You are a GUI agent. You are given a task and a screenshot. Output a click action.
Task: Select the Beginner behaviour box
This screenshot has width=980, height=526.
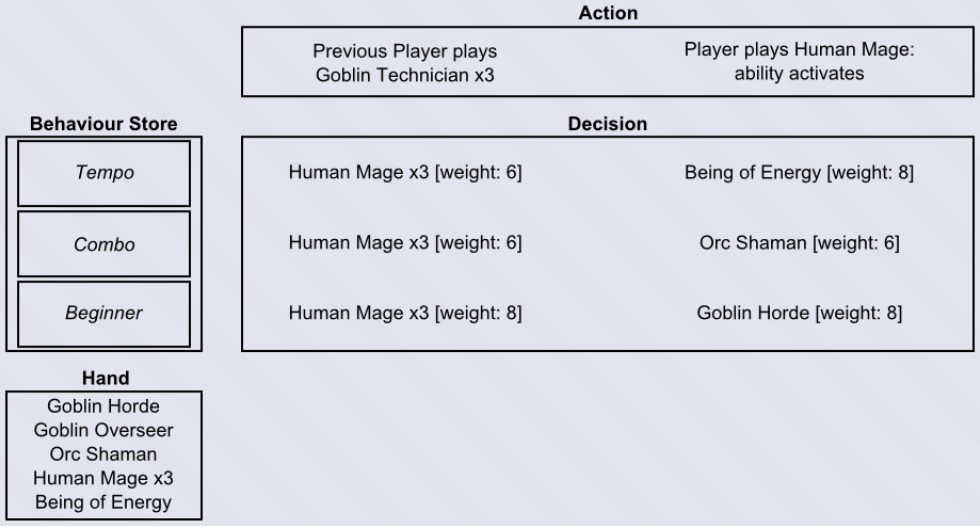(104, 314)
